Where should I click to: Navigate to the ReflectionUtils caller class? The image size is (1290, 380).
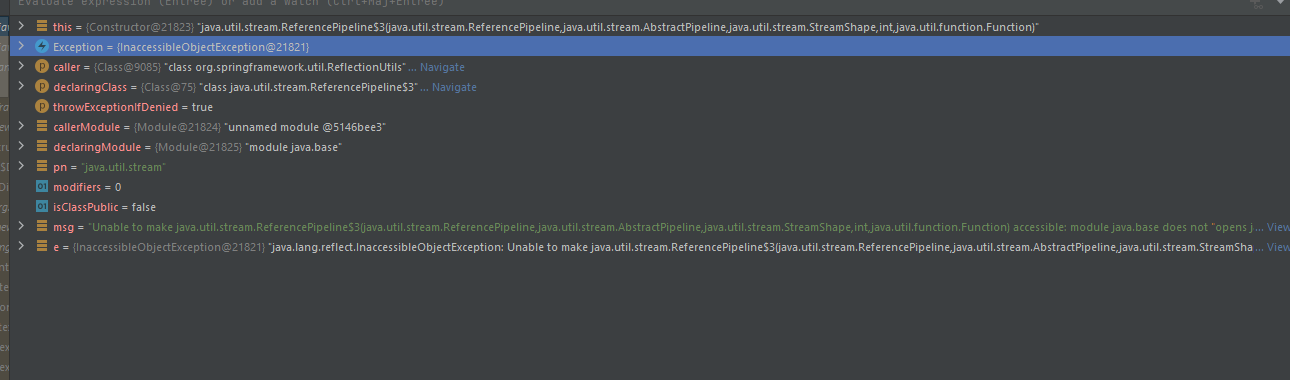442,67
